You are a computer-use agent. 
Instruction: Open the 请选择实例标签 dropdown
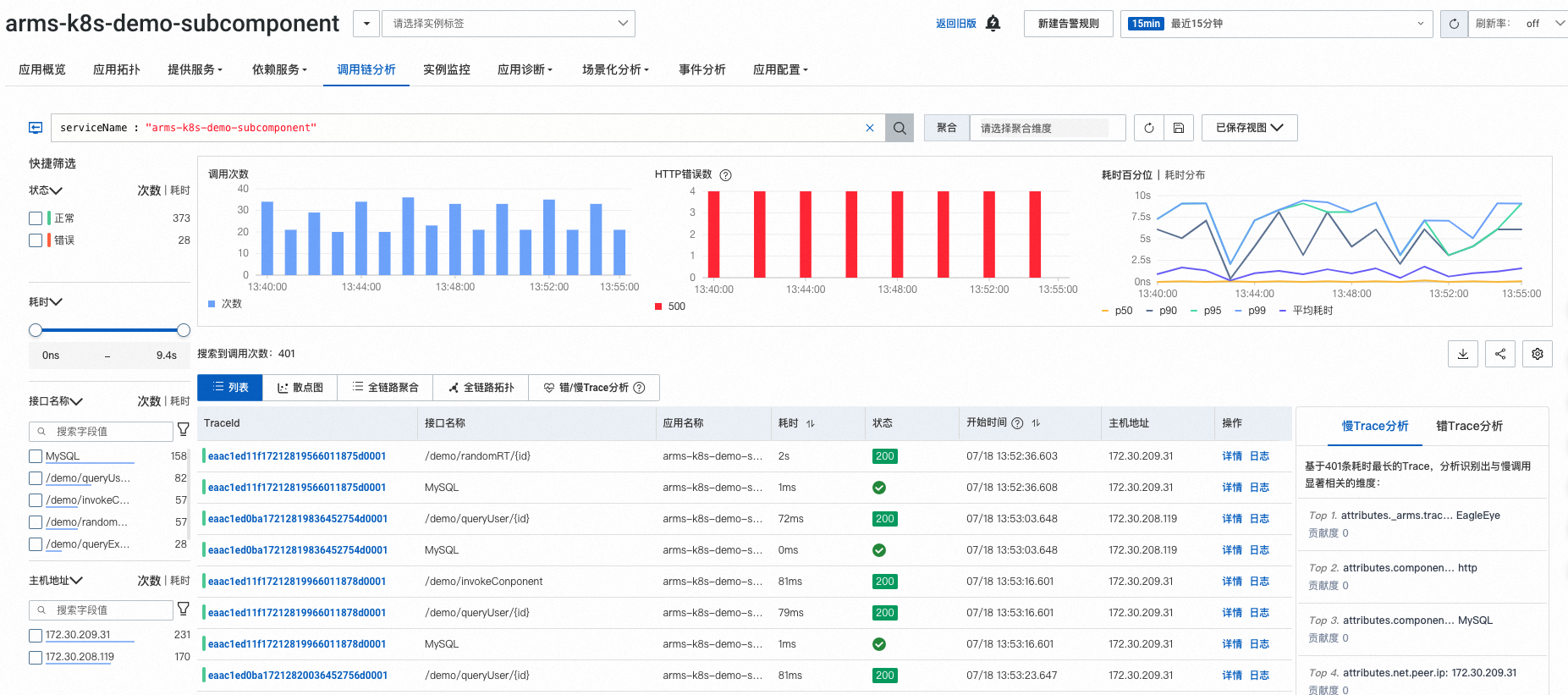(x=509, y=24)
